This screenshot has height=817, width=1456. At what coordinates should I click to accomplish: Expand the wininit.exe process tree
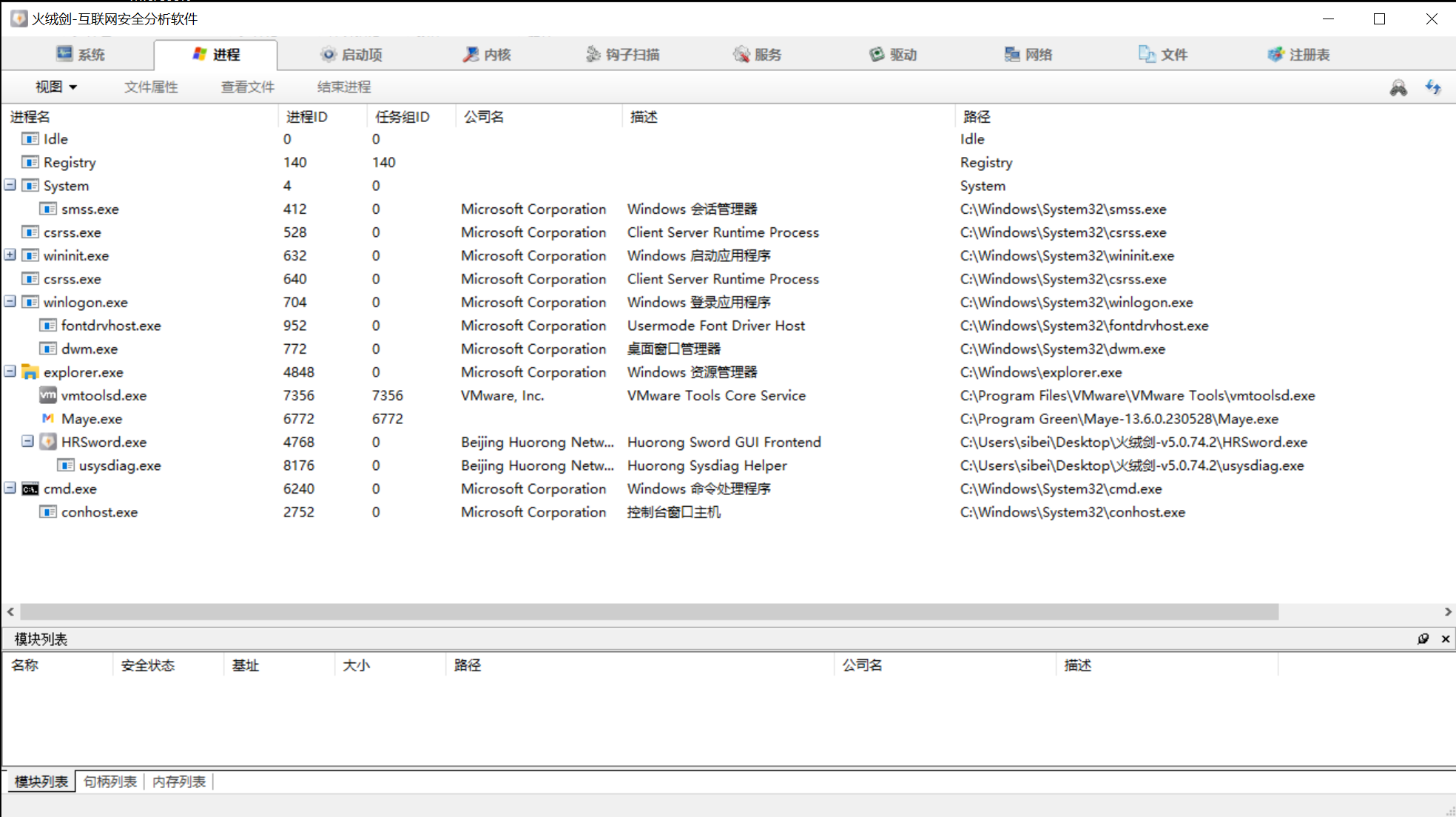10,255
